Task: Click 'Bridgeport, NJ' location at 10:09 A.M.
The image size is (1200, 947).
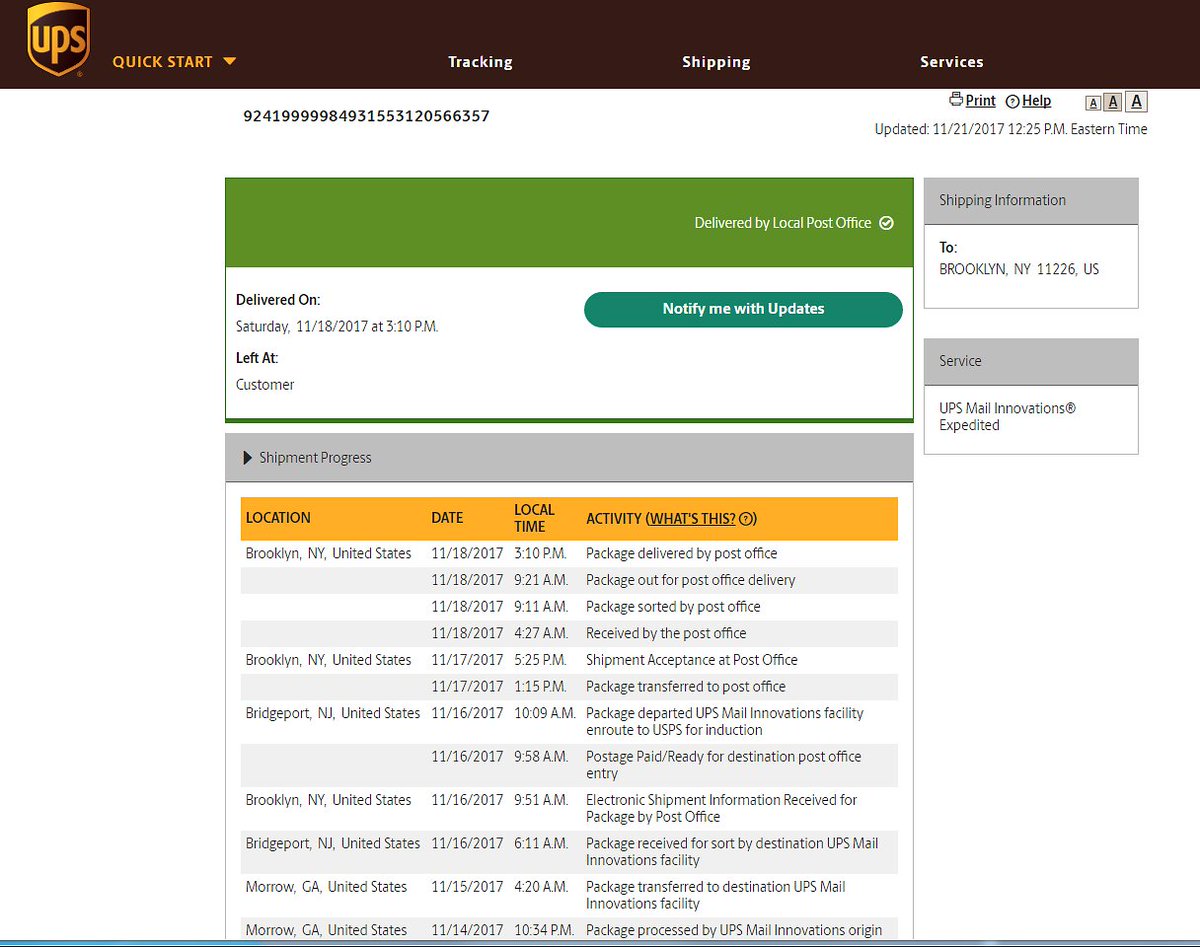Action: click(x=333, y=714)
